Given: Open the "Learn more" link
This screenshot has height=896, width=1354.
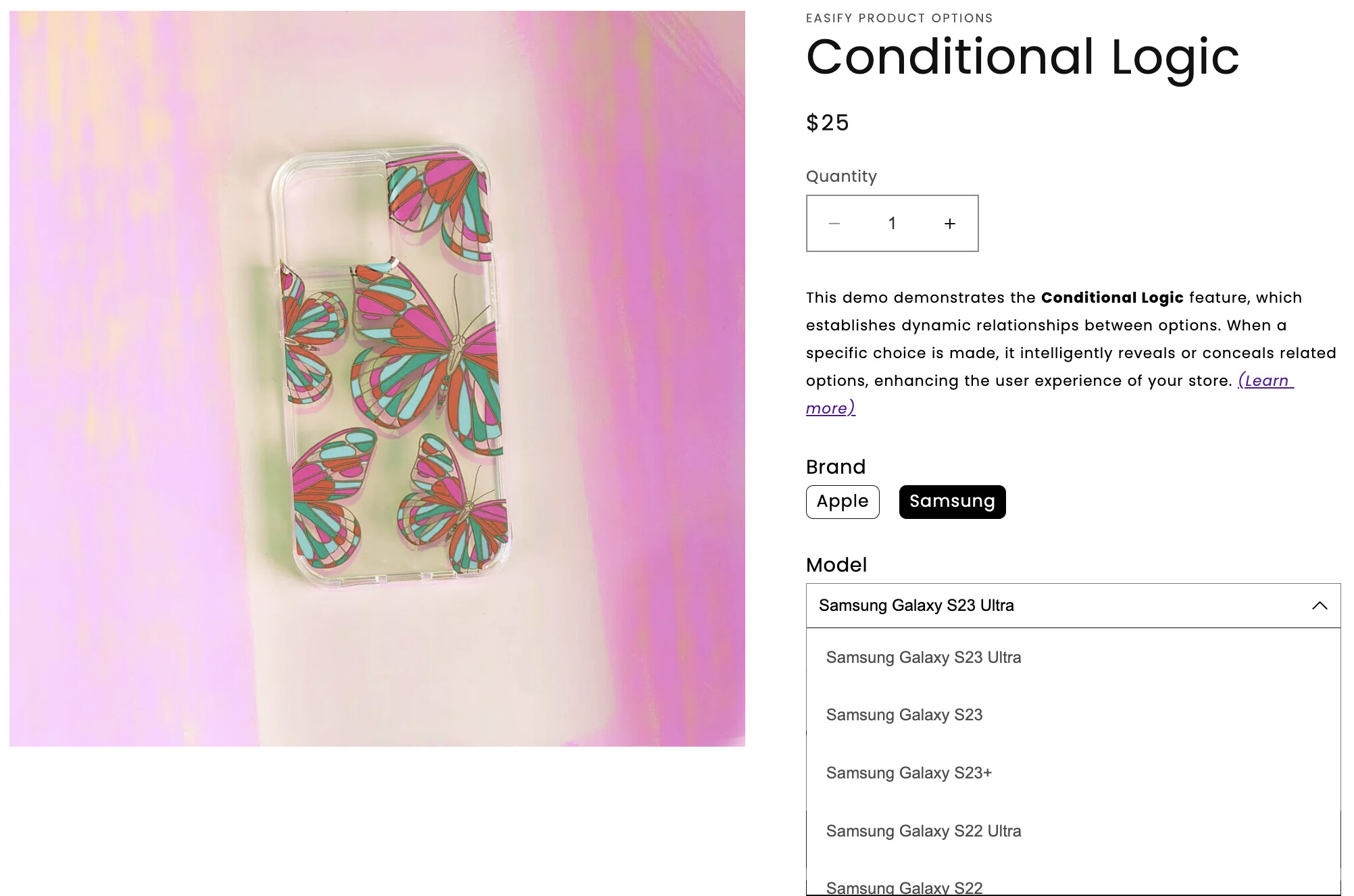Looking at the screenshot, I should [1265, 381].
